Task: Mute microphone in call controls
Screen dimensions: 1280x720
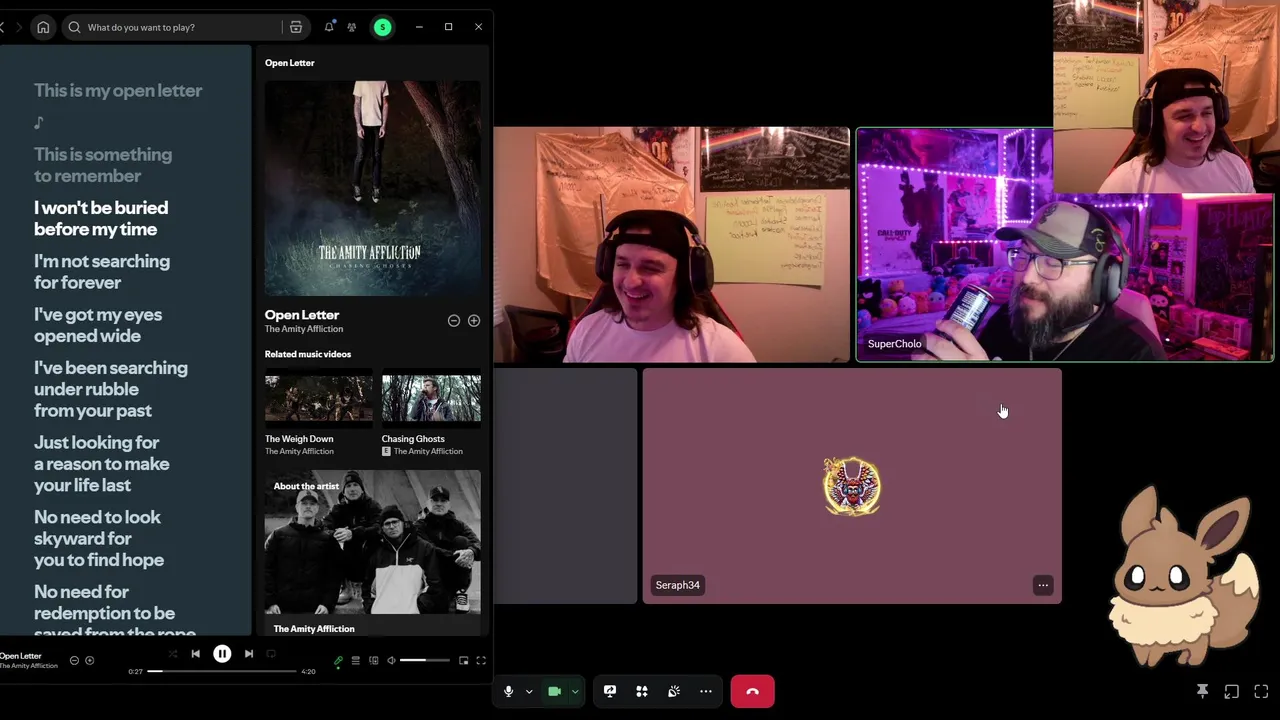Action: [x=508, y=691]
